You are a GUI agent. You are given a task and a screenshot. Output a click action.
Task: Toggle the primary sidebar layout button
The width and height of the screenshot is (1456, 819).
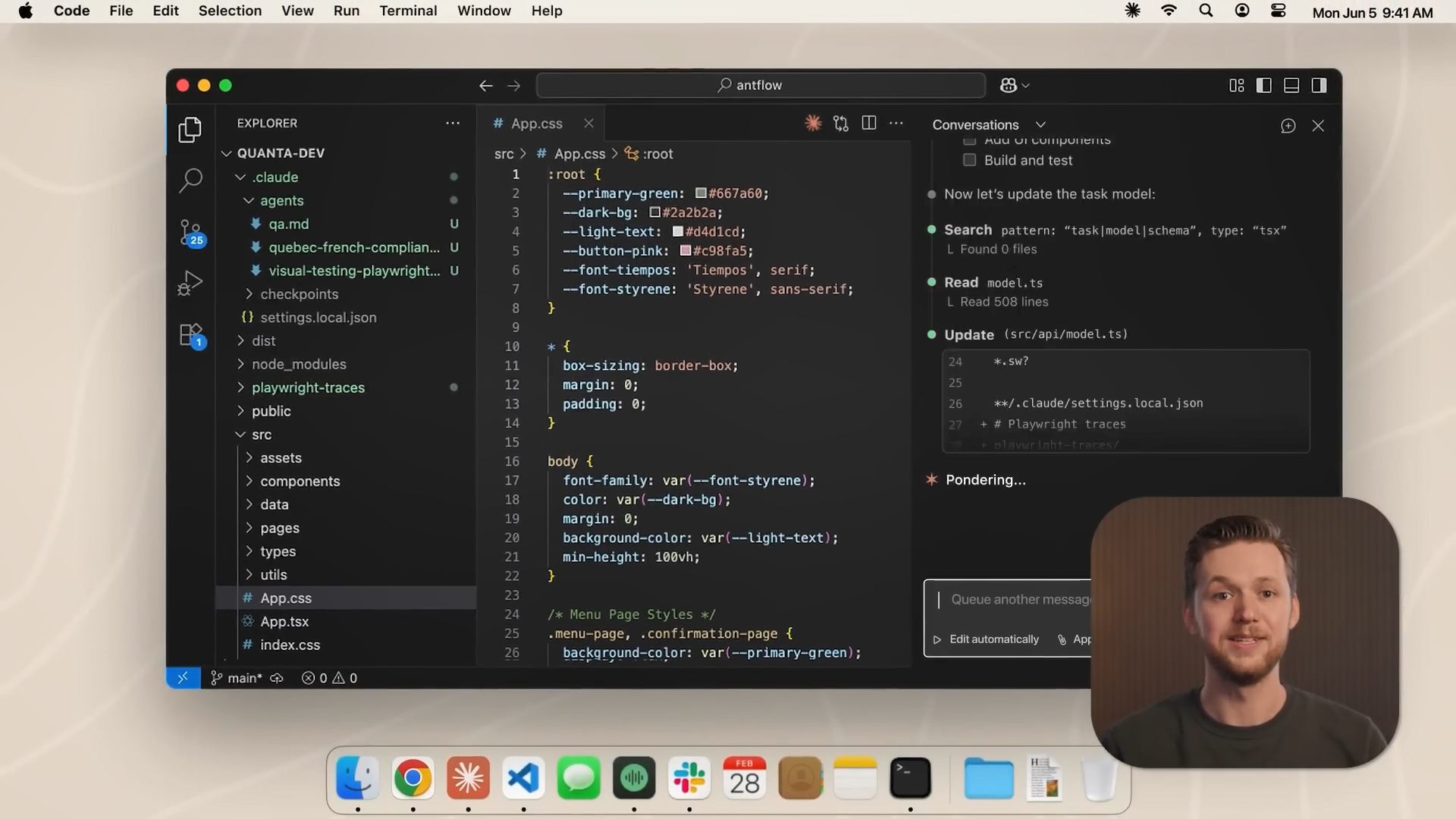tap(1263, 86)
